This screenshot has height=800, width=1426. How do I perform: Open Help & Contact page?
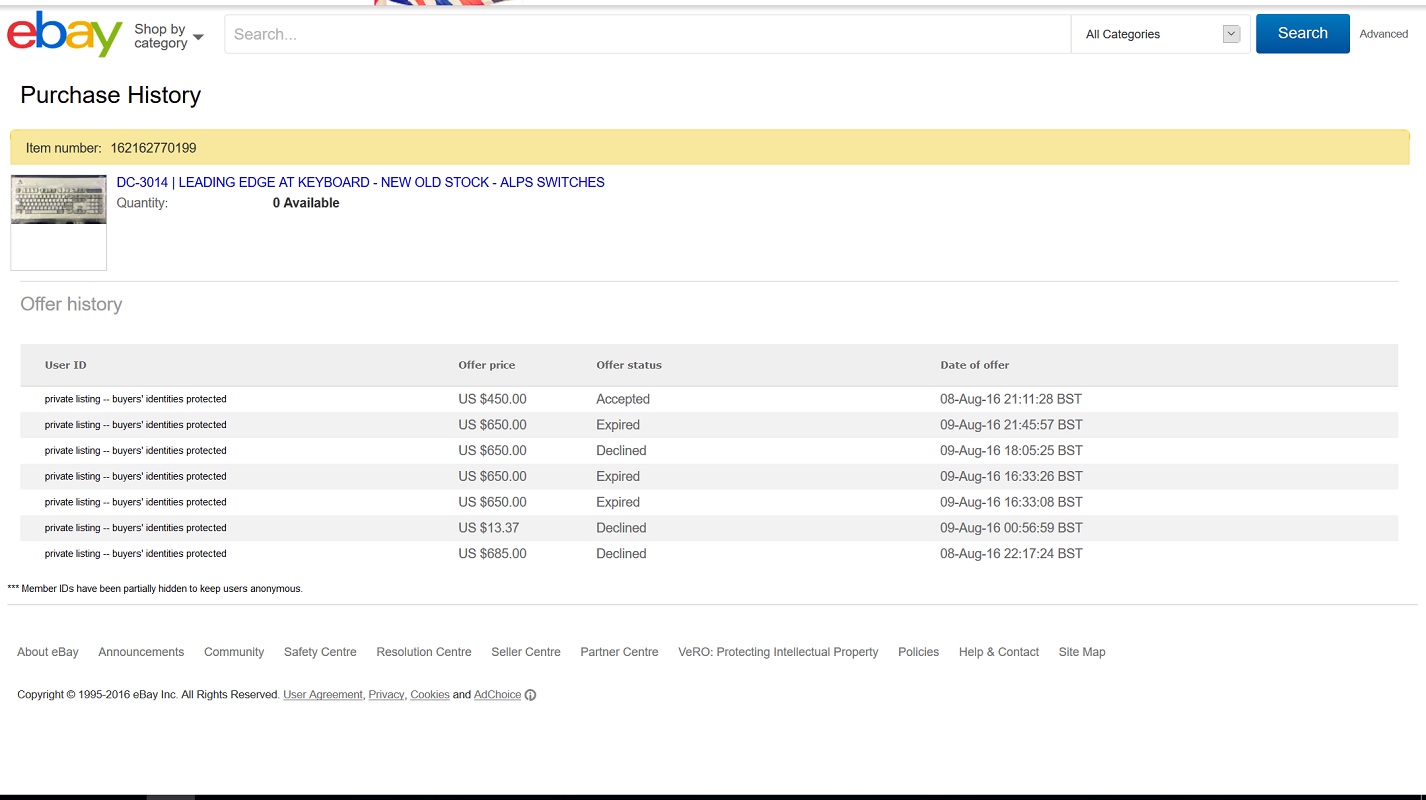(998, 652)
